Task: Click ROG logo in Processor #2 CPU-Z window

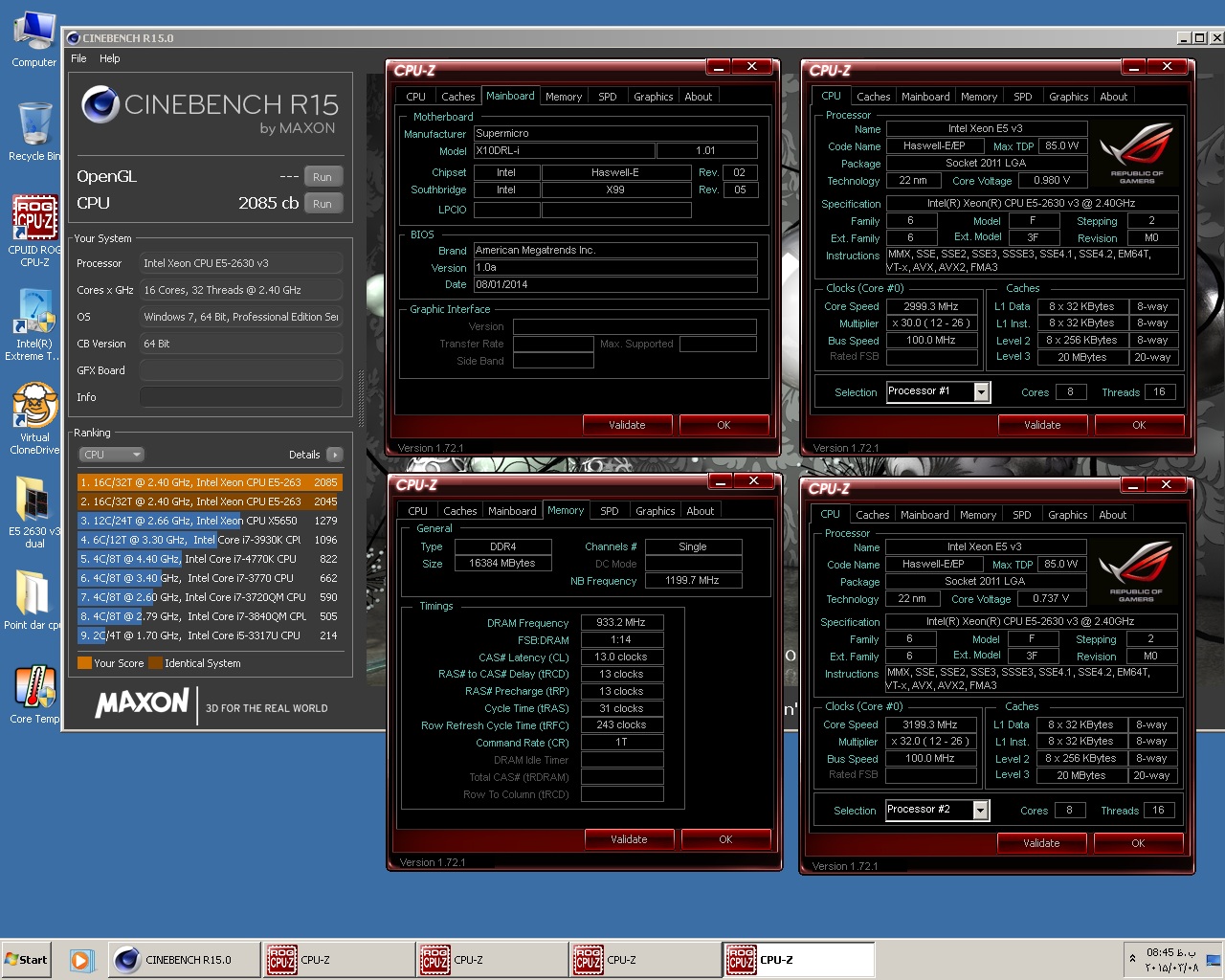Action: [x=1135, y=571]
